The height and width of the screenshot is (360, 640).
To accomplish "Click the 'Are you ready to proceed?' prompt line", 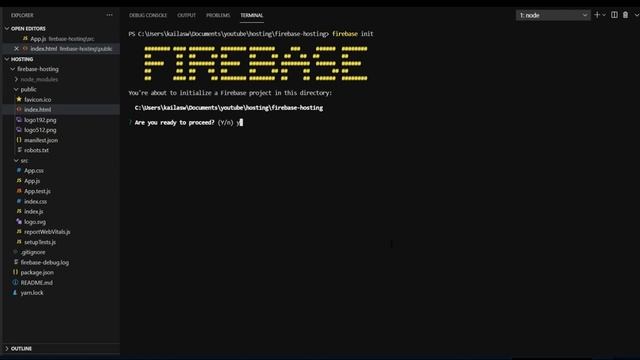I will point(186,122).
